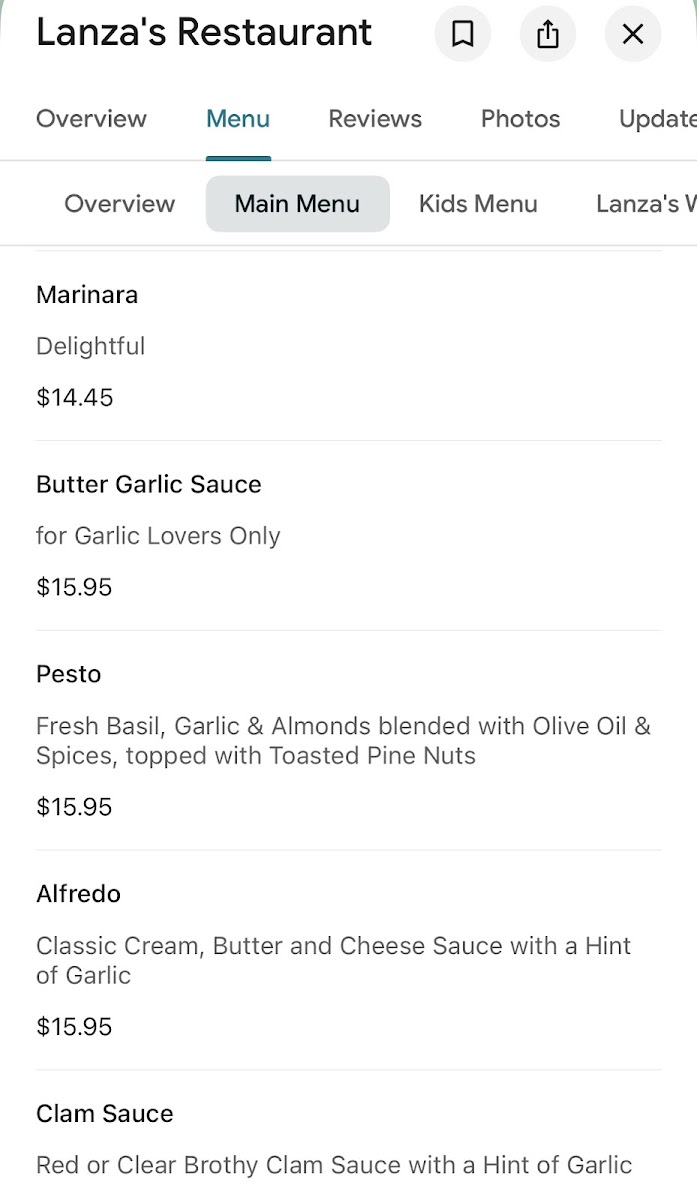The width and height of the screenshot is (697, 1200).
Task: Tap the Alfredo menu item
Action: coord(78,894)
